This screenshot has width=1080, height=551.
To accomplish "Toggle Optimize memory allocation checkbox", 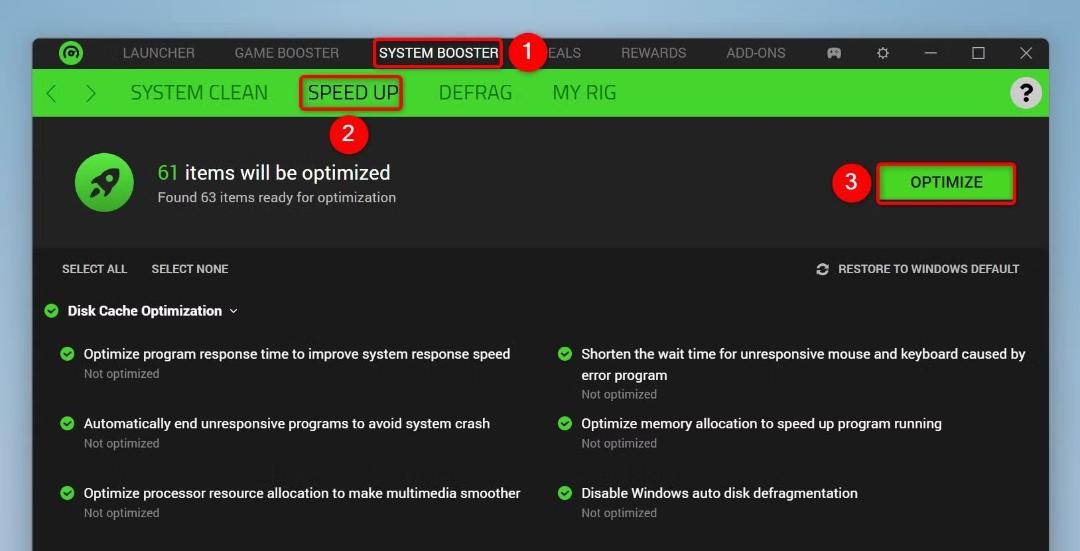I will (565, 424).
